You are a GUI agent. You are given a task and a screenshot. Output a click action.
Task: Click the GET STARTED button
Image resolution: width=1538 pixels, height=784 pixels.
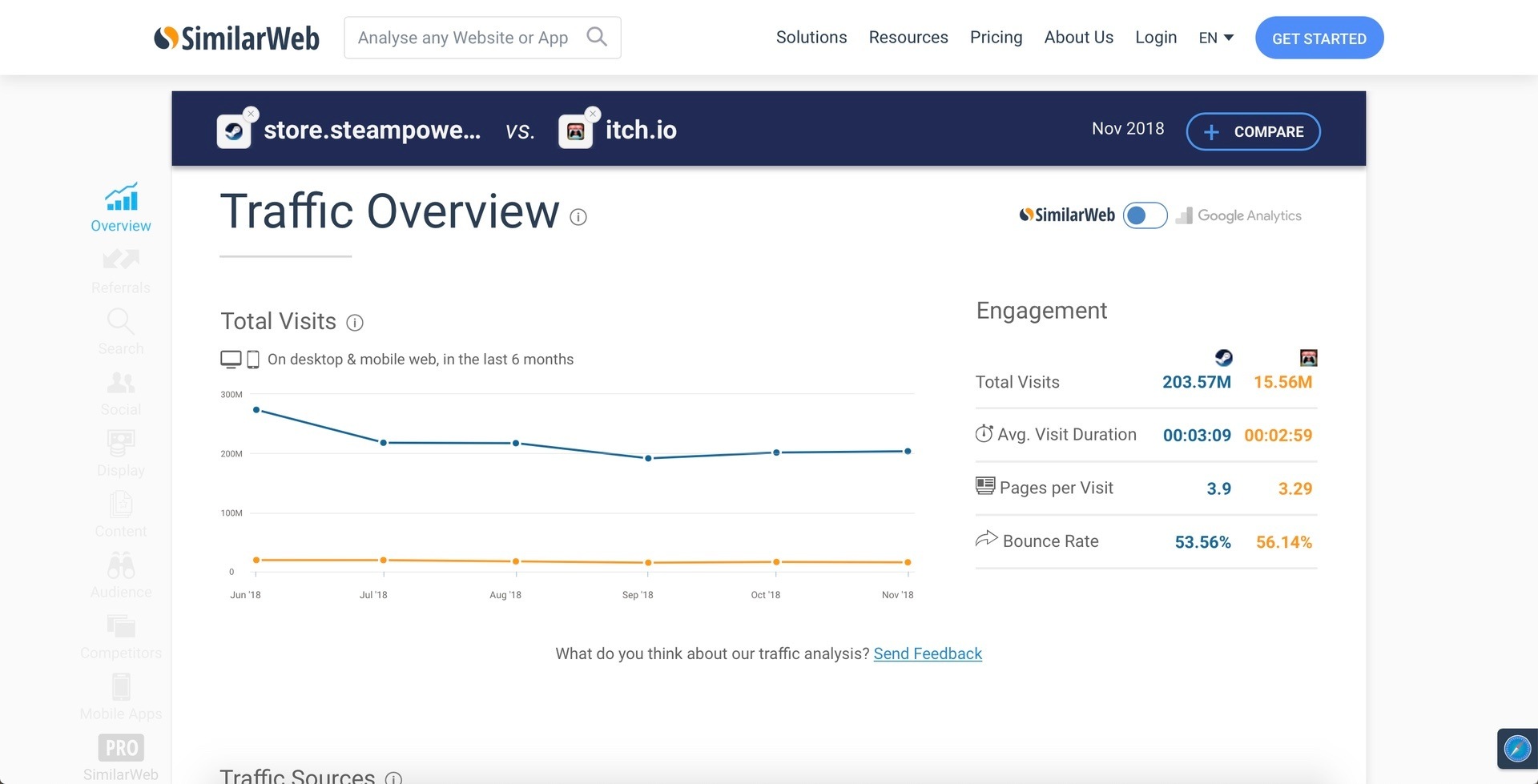coord(1319,38)
